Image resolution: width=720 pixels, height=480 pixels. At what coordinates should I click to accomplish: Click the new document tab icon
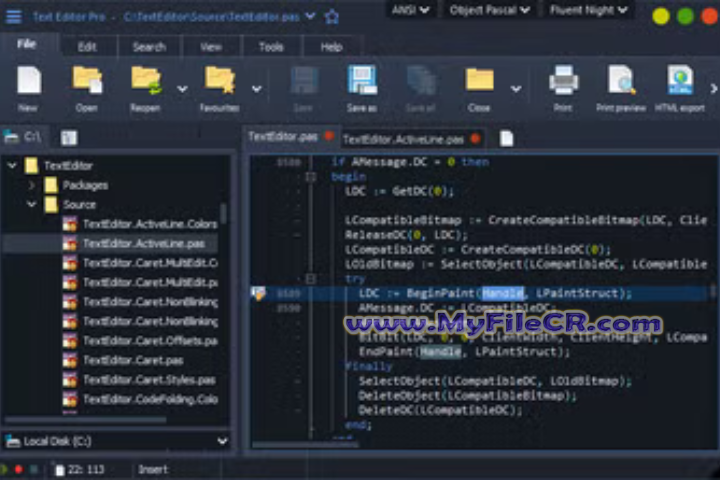(506, 138)
